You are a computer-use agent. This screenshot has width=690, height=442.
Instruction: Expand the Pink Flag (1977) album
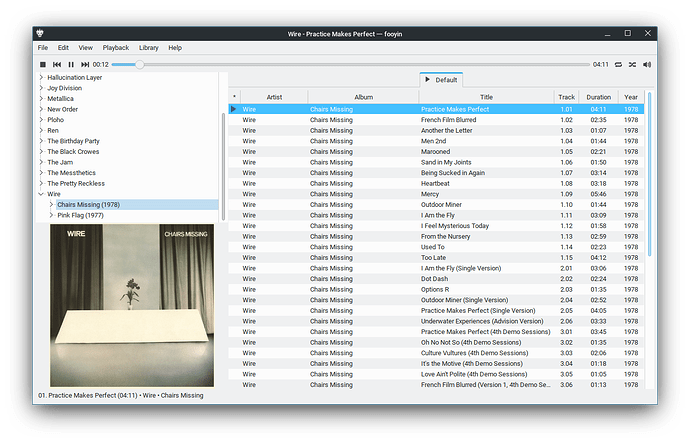(x=51, y=215)
